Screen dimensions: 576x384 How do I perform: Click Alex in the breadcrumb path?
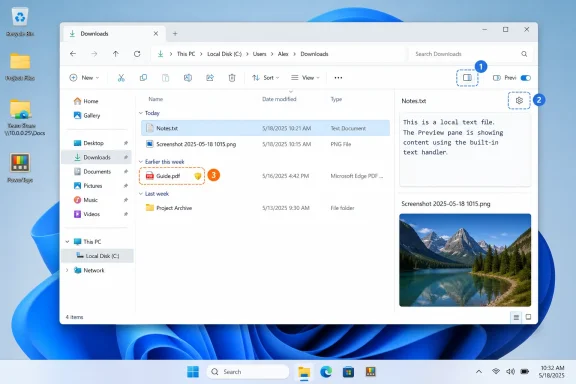[283, 54]
